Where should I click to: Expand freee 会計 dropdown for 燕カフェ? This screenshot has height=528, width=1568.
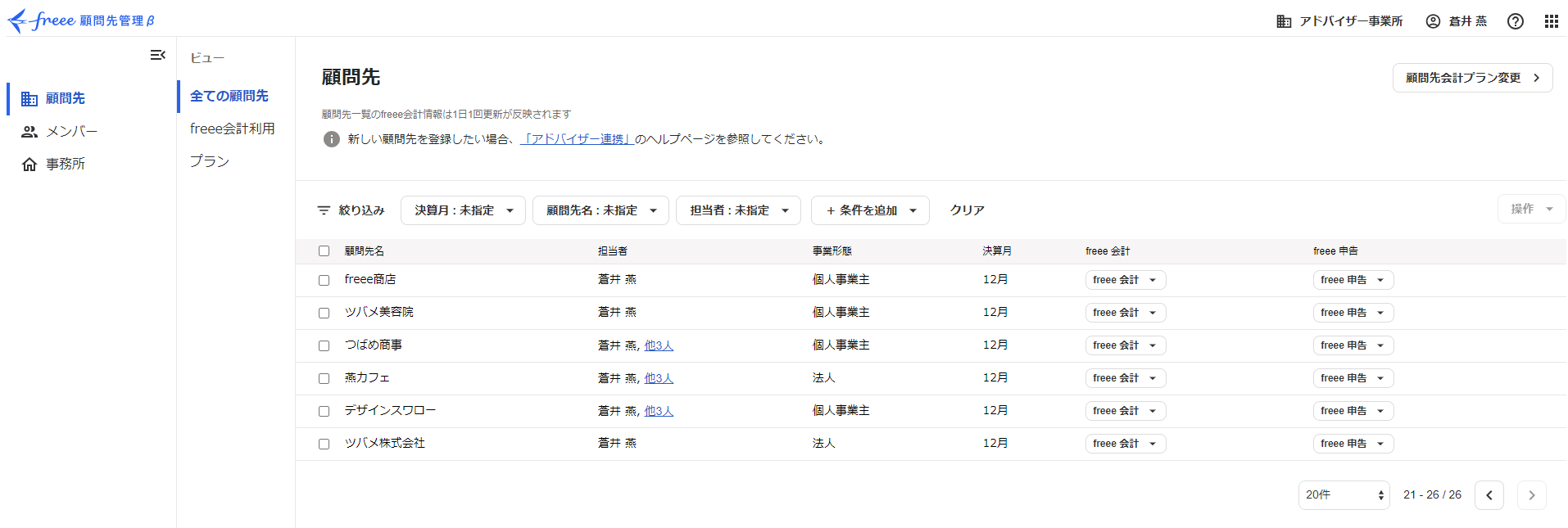click(1126, 378)
